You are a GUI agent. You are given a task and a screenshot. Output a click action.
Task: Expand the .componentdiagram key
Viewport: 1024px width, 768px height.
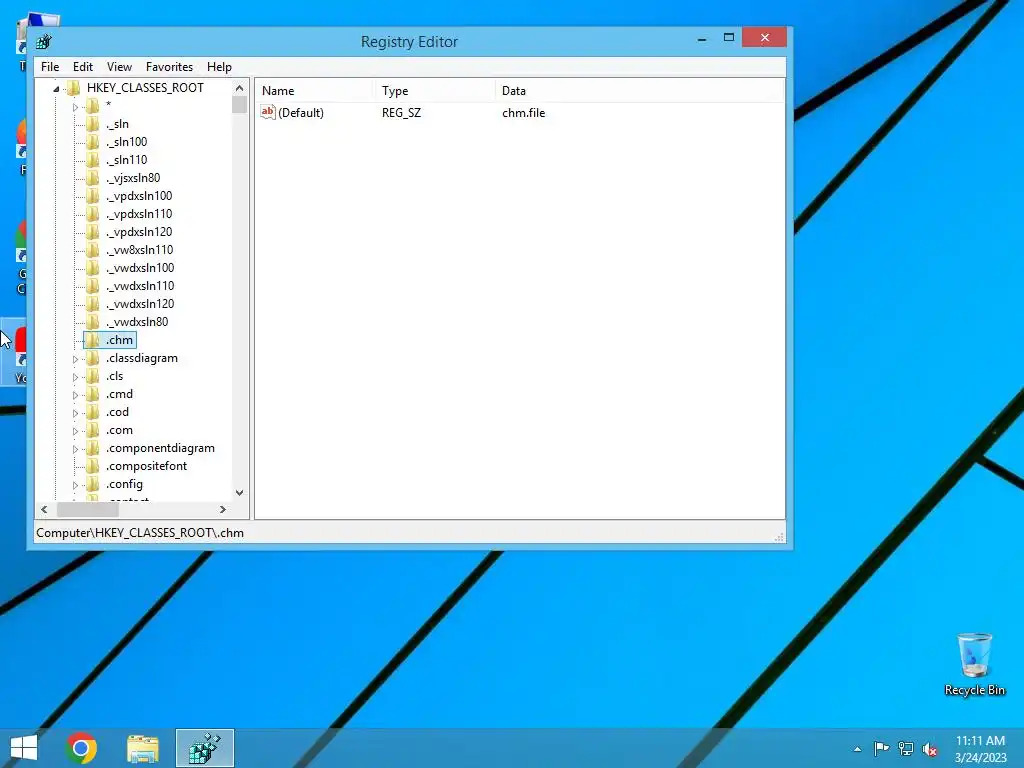point(75,449)
